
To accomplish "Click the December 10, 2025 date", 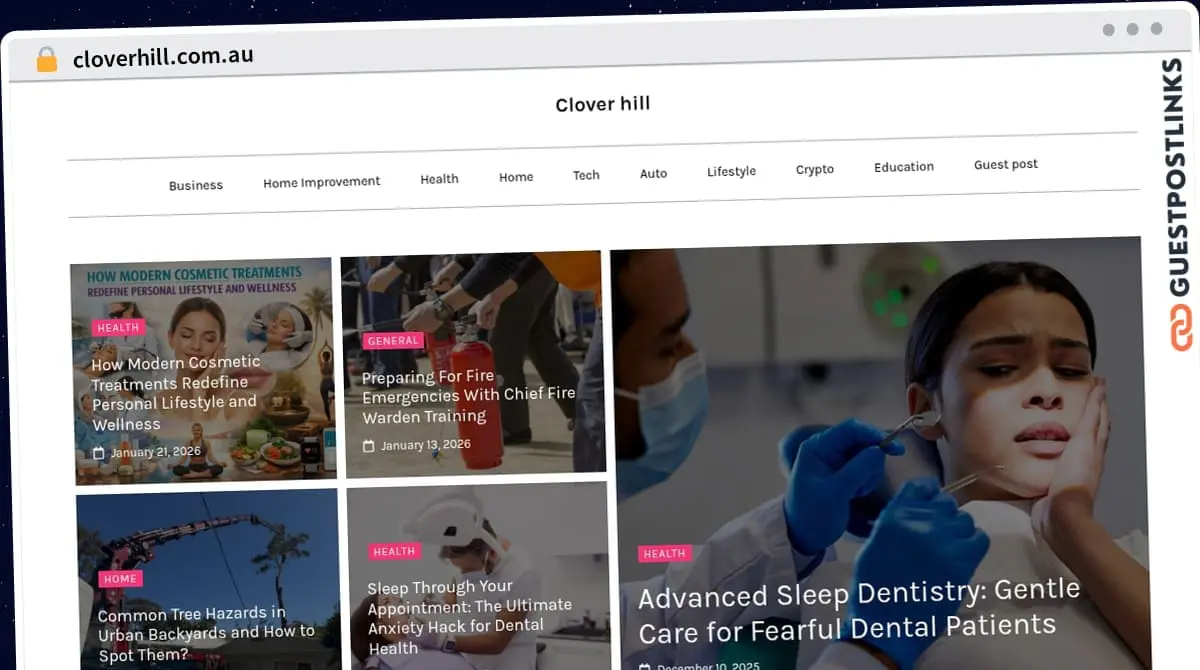I will pyautogui.click(x=708, y=666).
